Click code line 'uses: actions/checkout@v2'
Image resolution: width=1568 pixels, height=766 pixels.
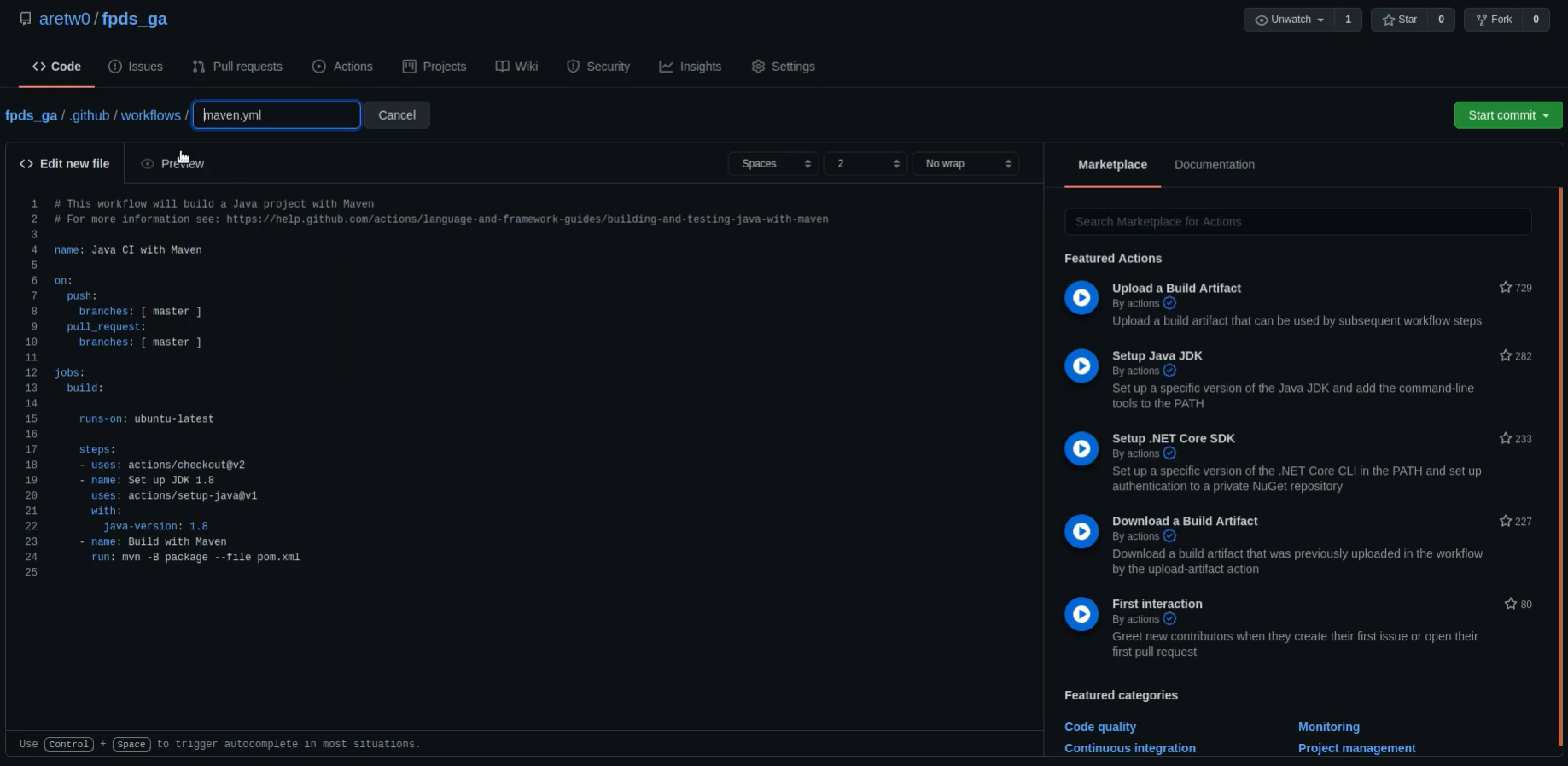(x=167, y=465)
